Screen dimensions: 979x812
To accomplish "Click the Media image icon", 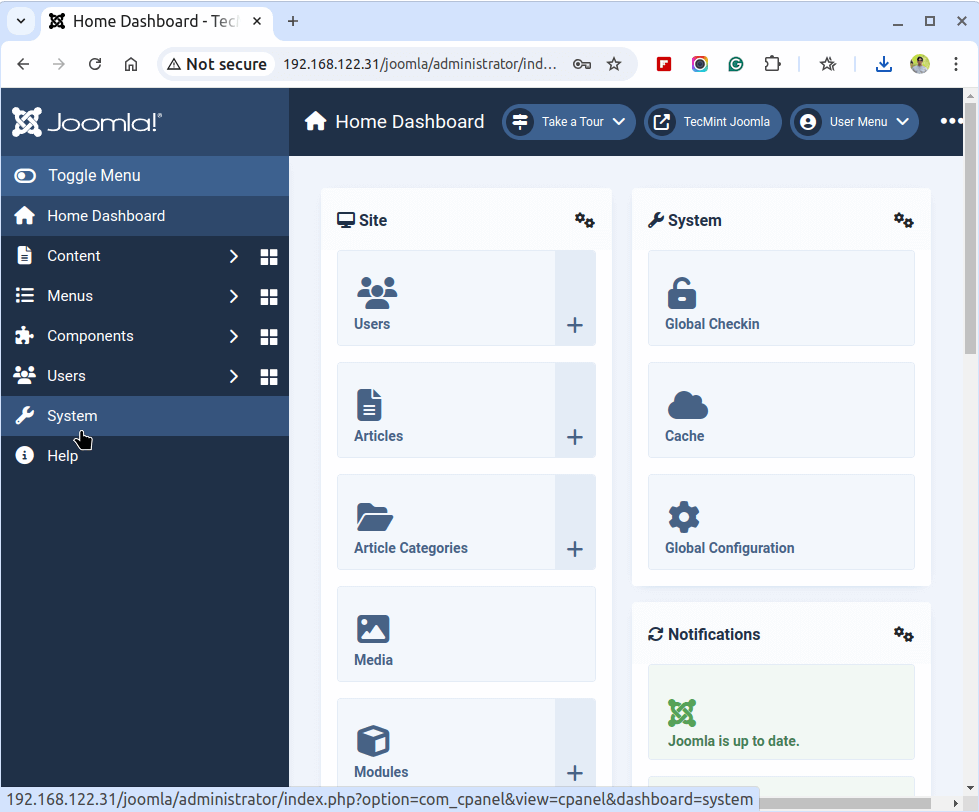I will point(373,629).
